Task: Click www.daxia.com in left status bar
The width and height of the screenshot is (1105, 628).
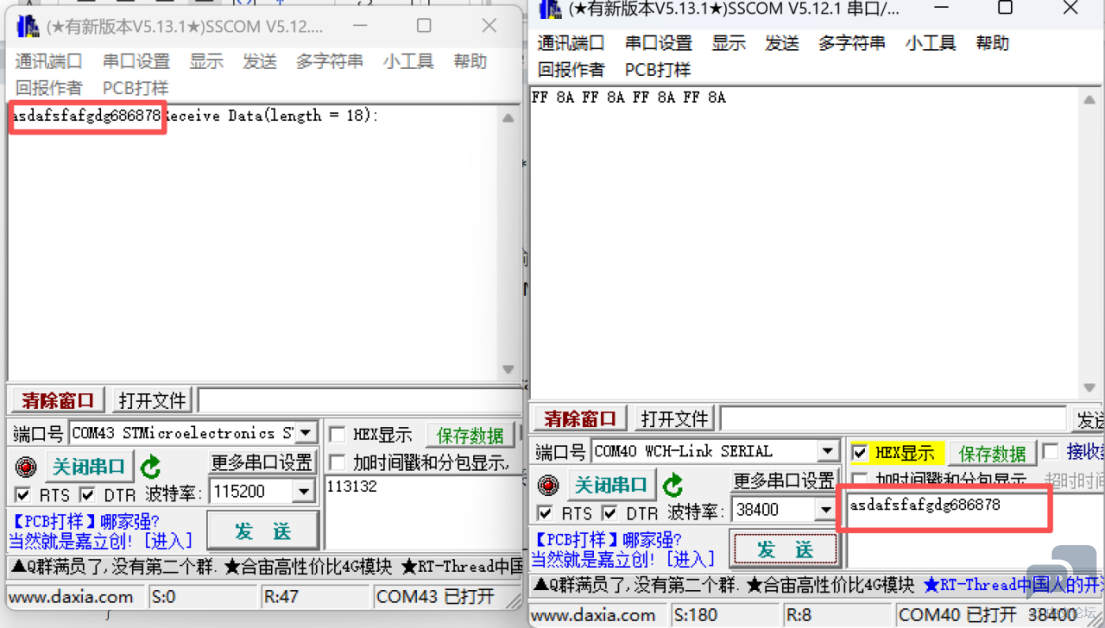Action: (71, 597)
